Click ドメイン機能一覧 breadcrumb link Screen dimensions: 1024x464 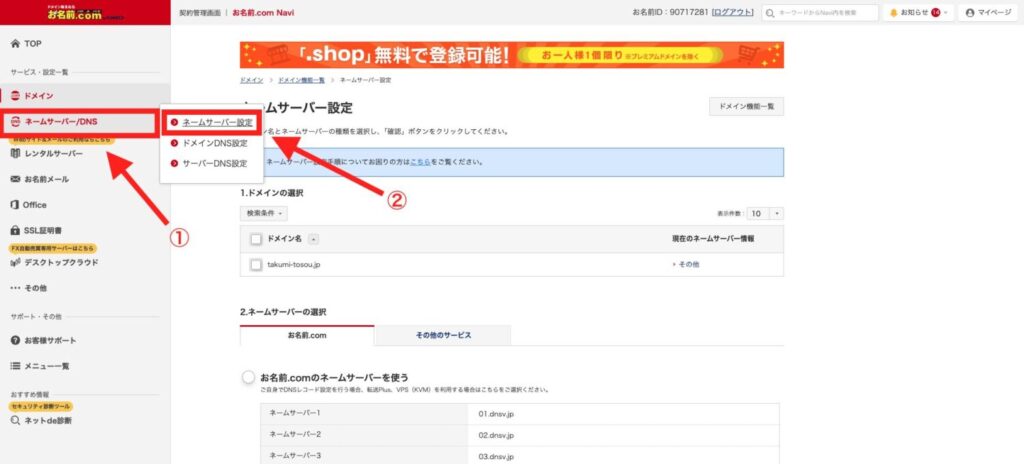click(301, 80)
